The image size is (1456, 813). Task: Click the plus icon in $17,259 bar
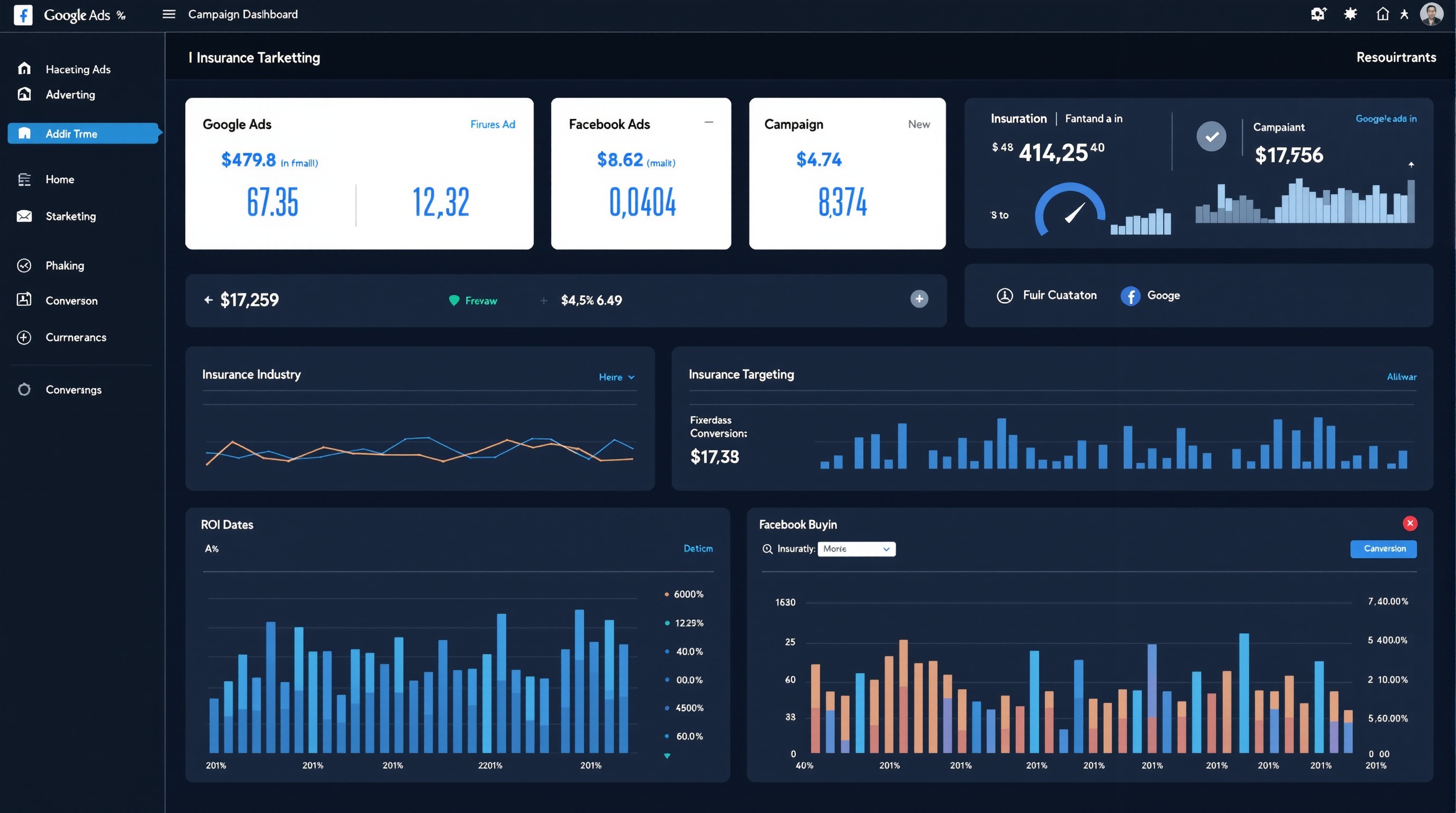pyautogui.click(x=919, y=299)
